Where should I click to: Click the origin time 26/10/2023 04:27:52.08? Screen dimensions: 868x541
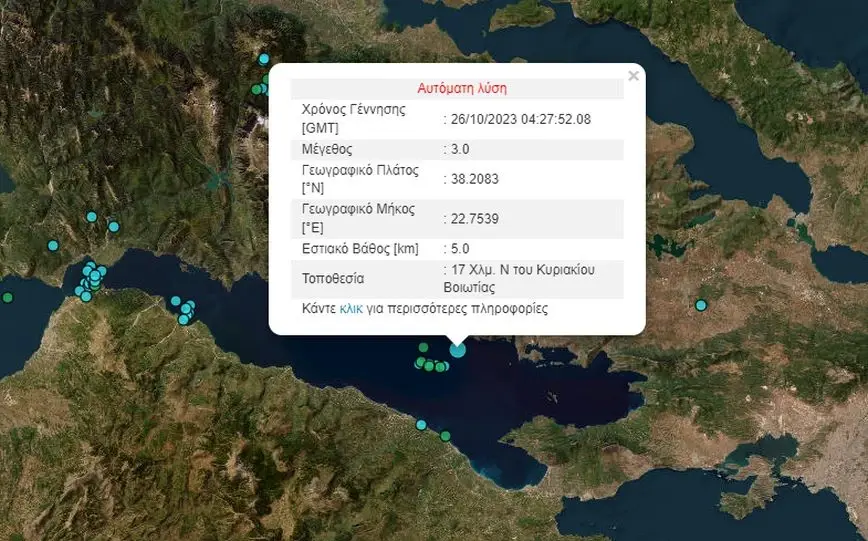[x=520, y=118]
